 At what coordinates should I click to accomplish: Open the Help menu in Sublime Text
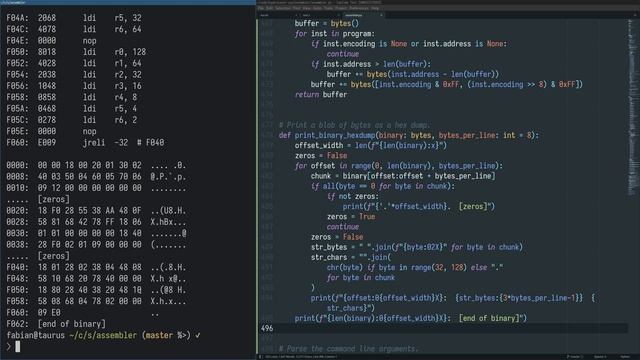(x=375, y=8)
